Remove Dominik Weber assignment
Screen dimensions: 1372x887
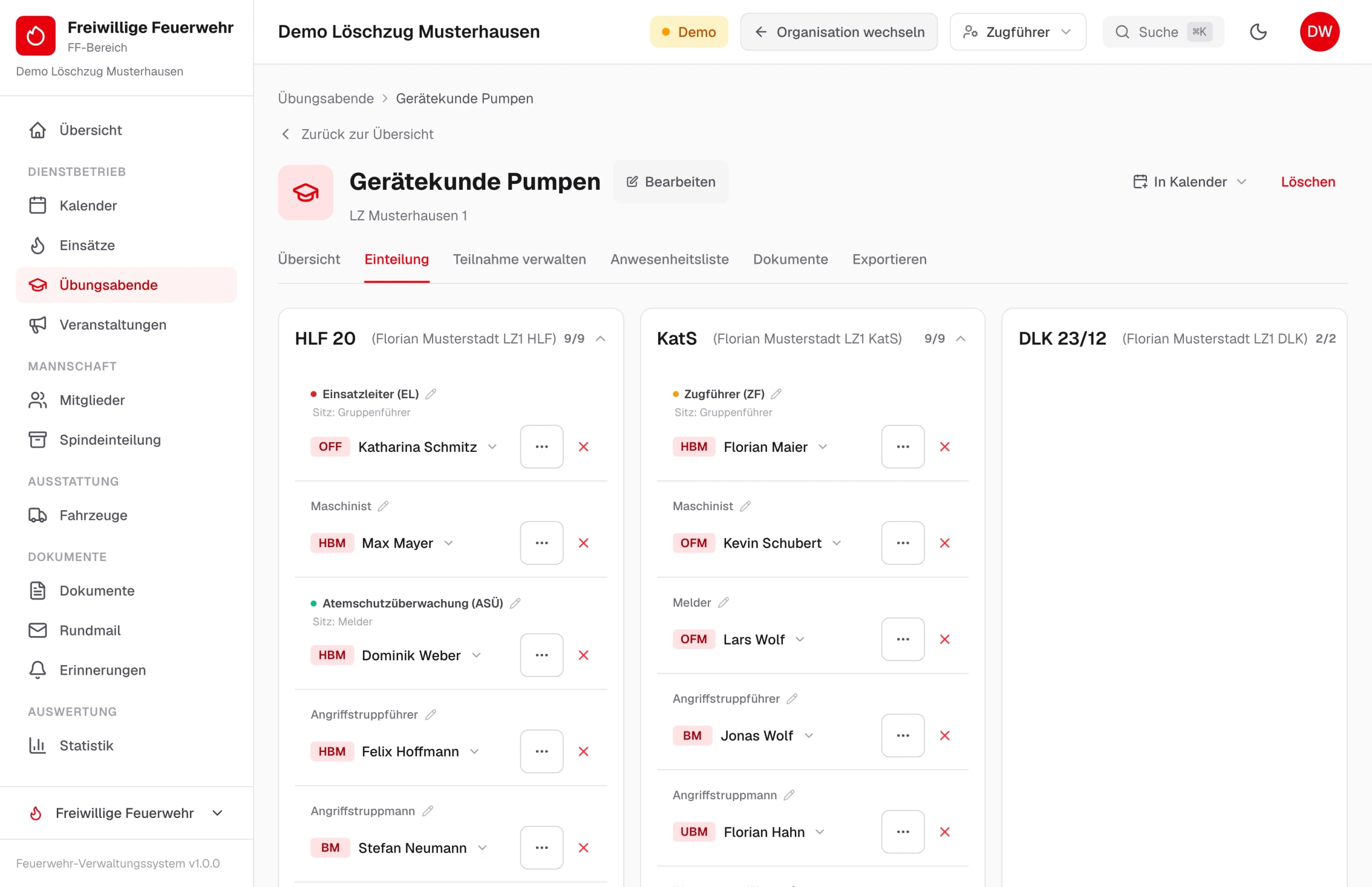coord(584,655)
